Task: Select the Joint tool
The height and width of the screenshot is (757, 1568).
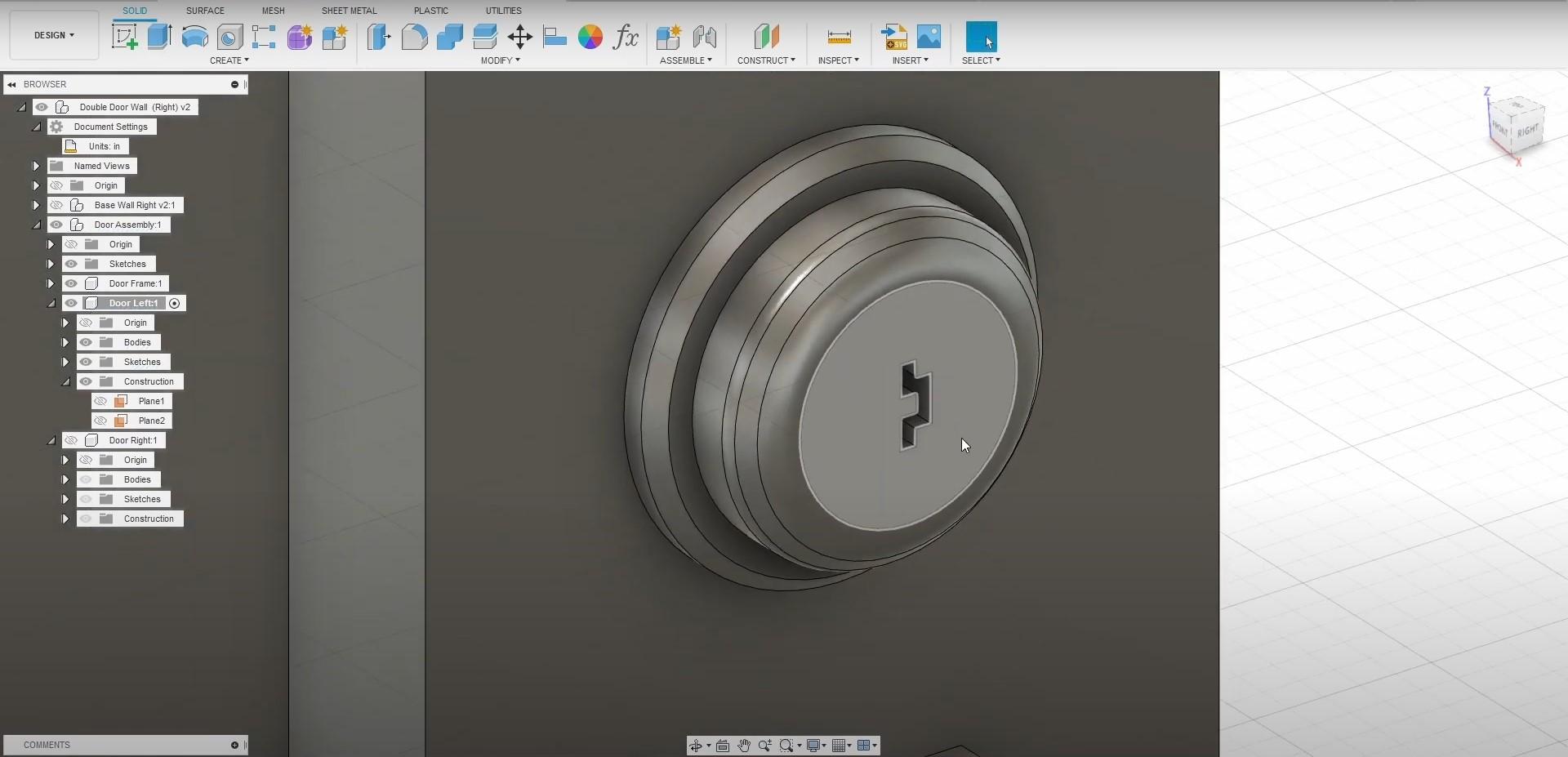Action: 704,37
